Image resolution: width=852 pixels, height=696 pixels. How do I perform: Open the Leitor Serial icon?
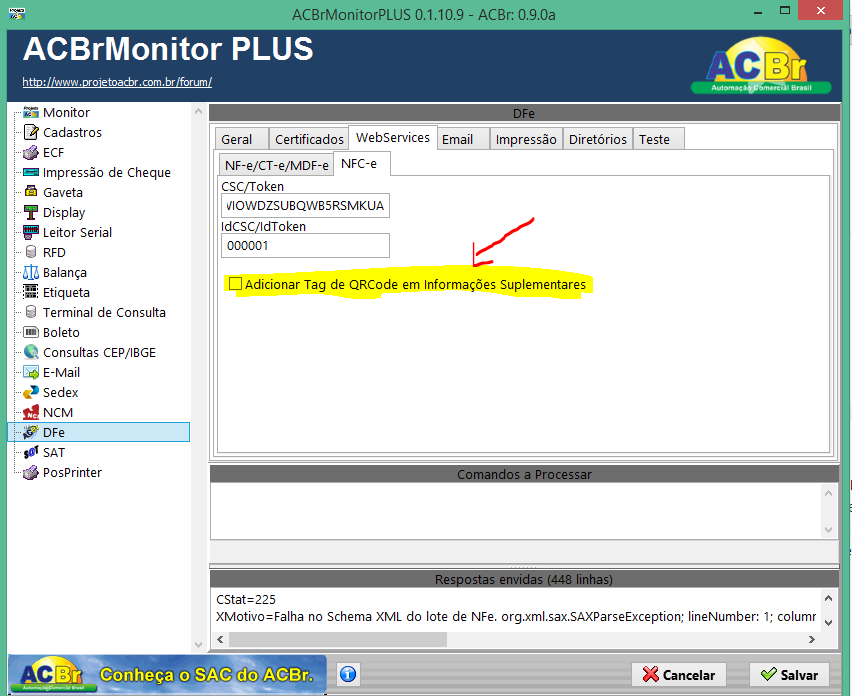tap(31, 232)
